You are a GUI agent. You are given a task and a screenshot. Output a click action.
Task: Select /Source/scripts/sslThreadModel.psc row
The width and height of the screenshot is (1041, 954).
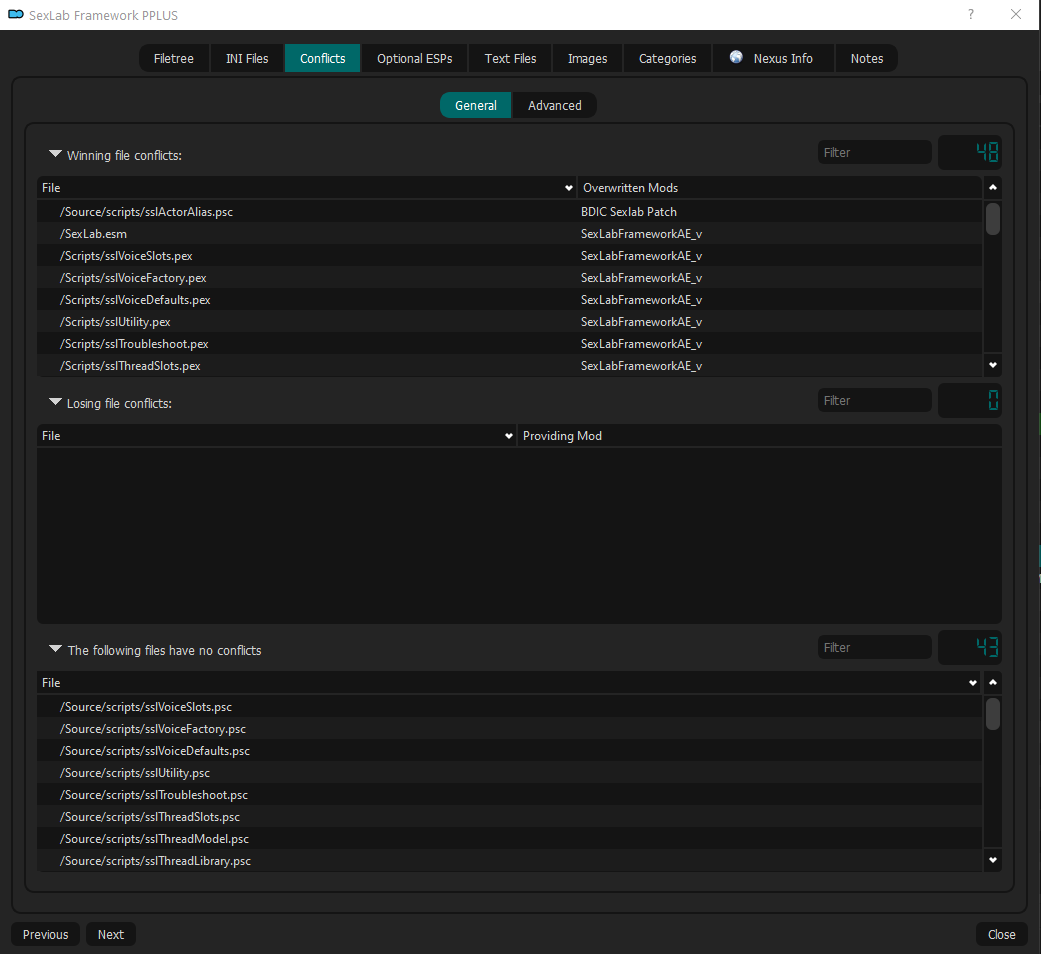coord(509,839)
